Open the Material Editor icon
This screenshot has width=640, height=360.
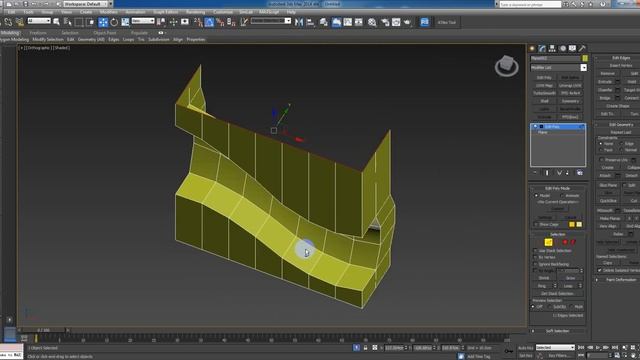pyautogui.click(x=372, y=22)
